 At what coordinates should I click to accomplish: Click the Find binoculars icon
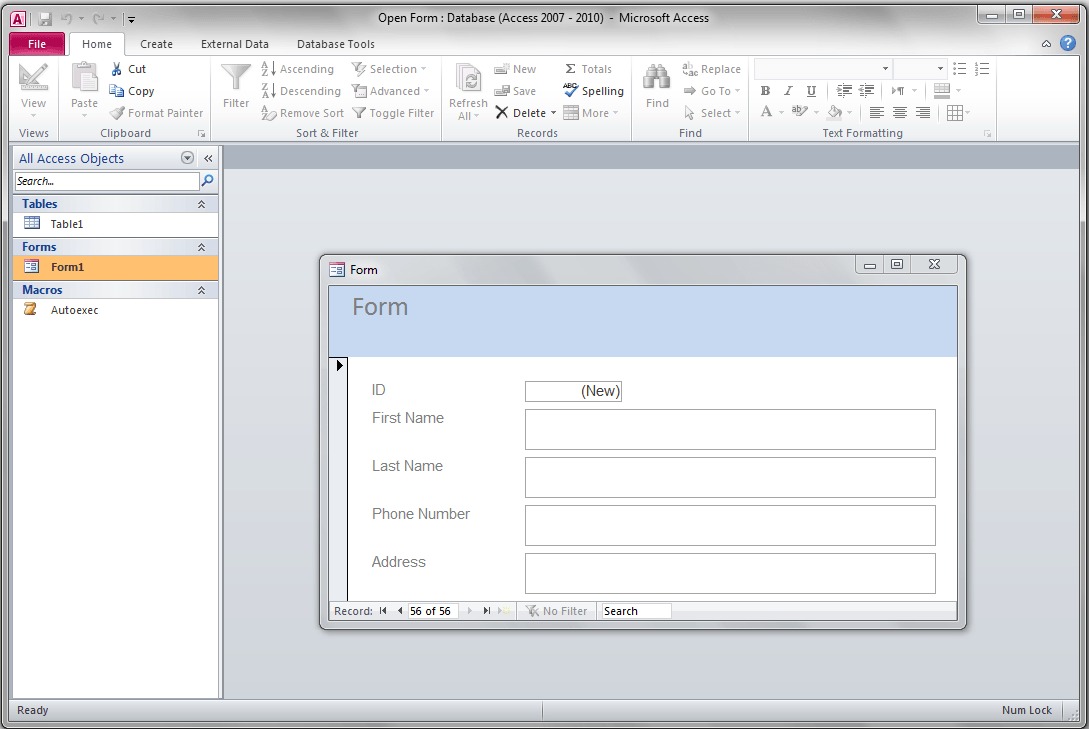pos(657,76)
